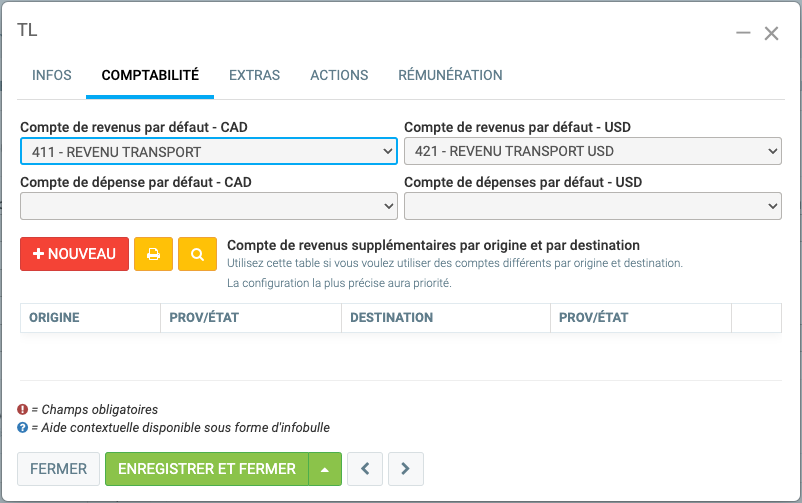Click ENREGISTRER ET FERMER button
This screenshot has width=802, height=503.
207,468
